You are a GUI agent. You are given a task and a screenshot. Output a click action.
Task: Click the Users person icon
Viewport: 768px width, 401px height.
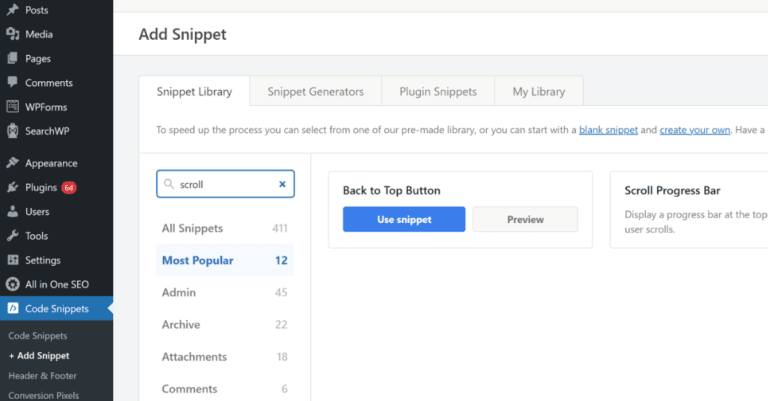pyautogui.click(x=13, y=212)
